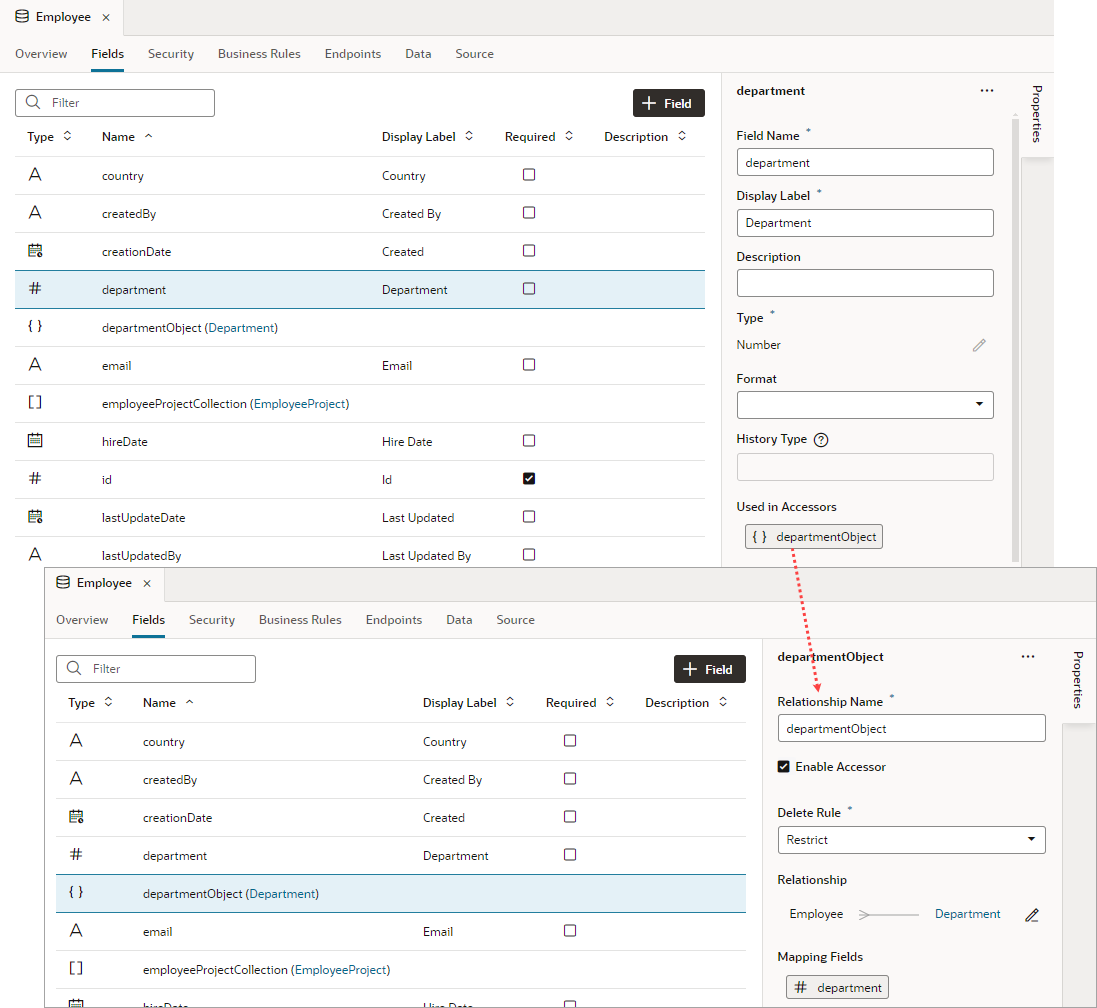Viewport: 1097px width, 1008px height.
Task: Close the lower Employee tab
Action: [x=147, y=583]
